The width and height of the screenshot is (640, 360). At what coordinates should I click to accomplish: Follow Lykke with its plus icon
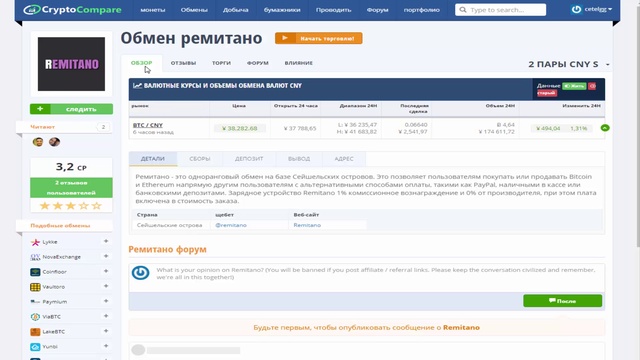point(106,241)
